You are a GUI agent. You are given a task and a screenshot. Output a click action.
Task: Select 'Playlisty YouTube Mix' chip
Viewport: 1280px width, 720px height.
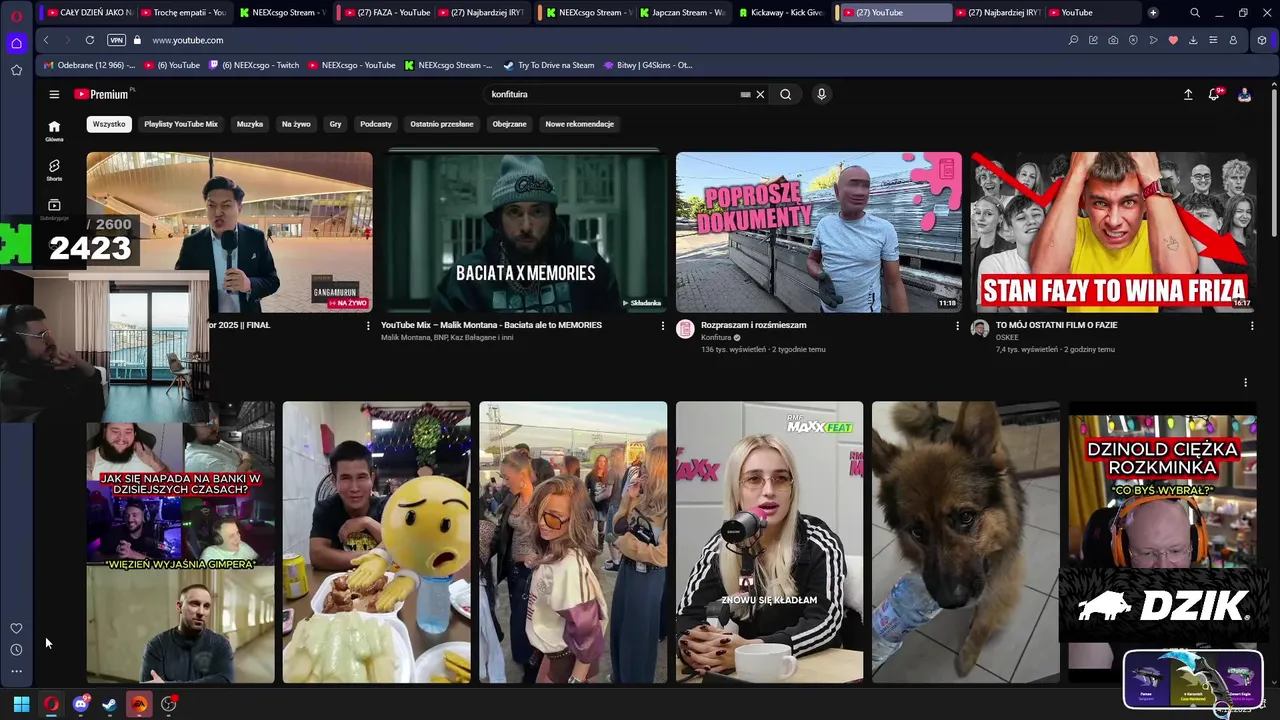pyautogui.click(x=181, y=124)
